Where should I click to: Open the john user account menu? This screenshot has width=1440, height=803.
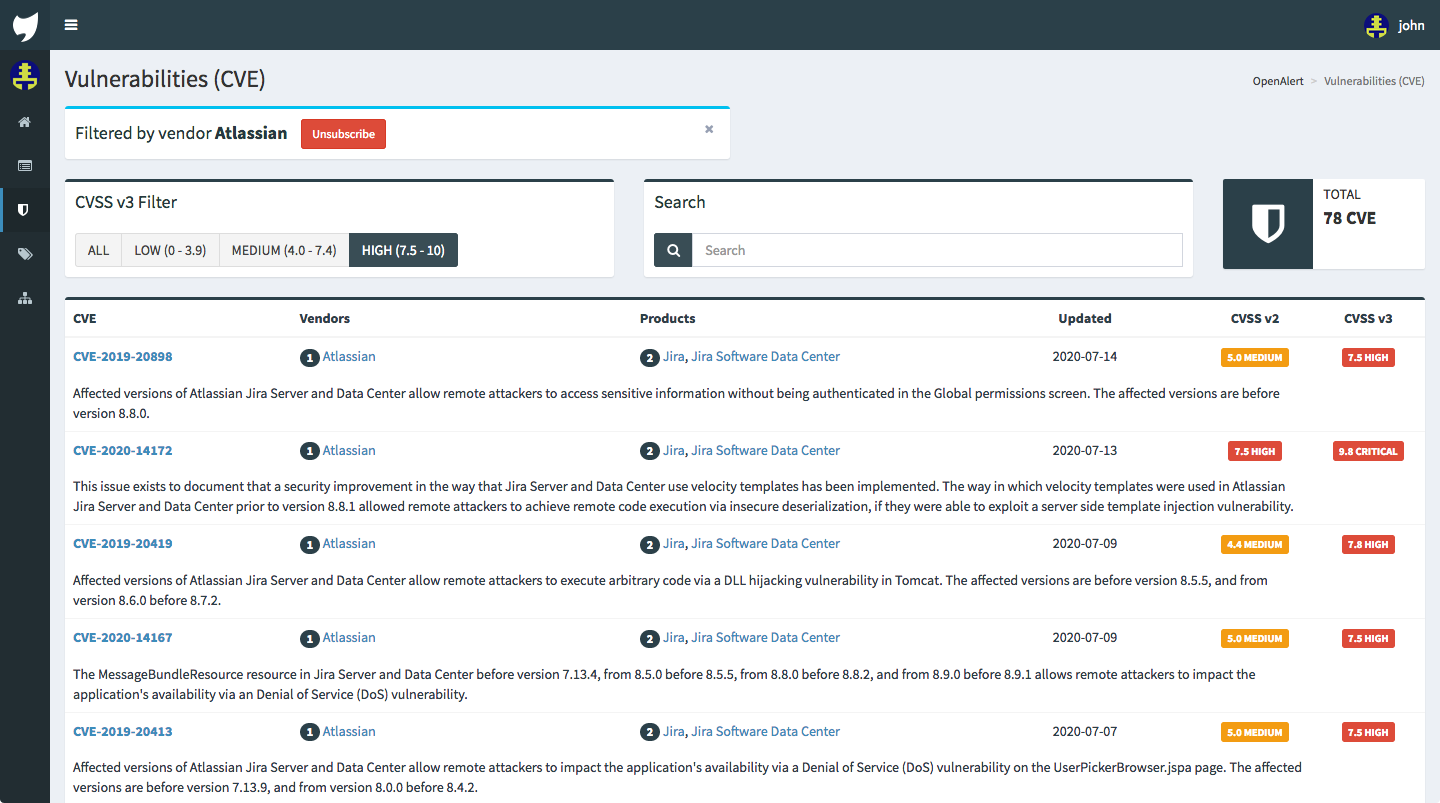pos(1397,25)
